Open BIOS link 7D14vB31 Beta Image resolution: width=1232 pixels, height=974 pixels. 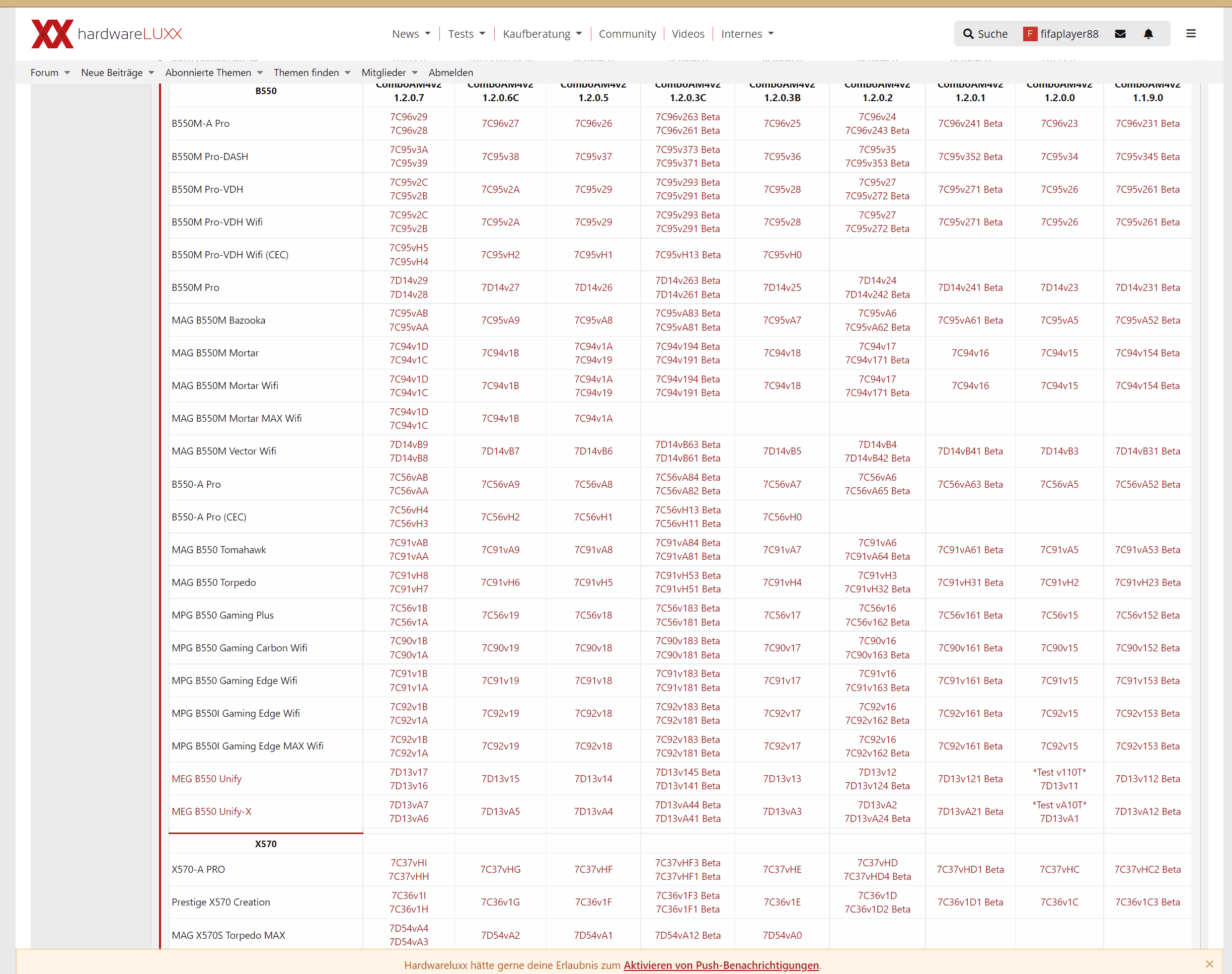[x=1147, y=451]
